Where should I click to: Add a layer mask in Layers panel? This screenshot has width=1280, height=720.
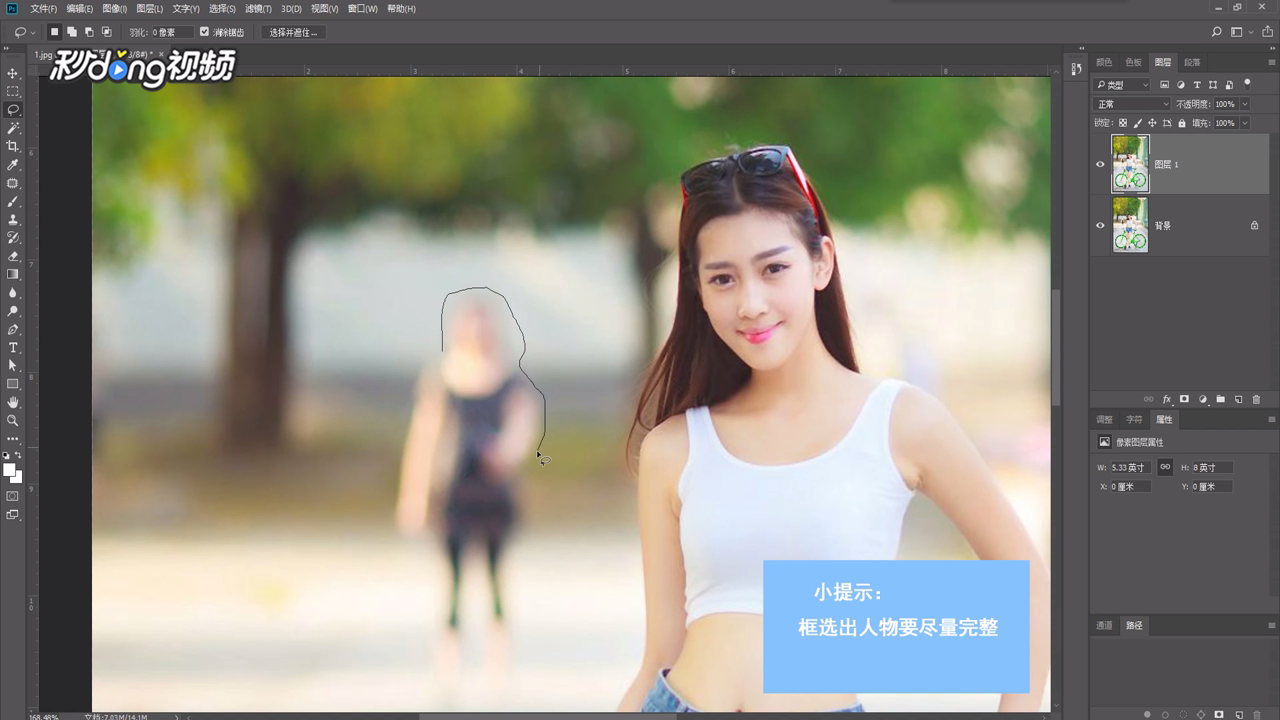pyautogui.click(x=1184, y=399)
